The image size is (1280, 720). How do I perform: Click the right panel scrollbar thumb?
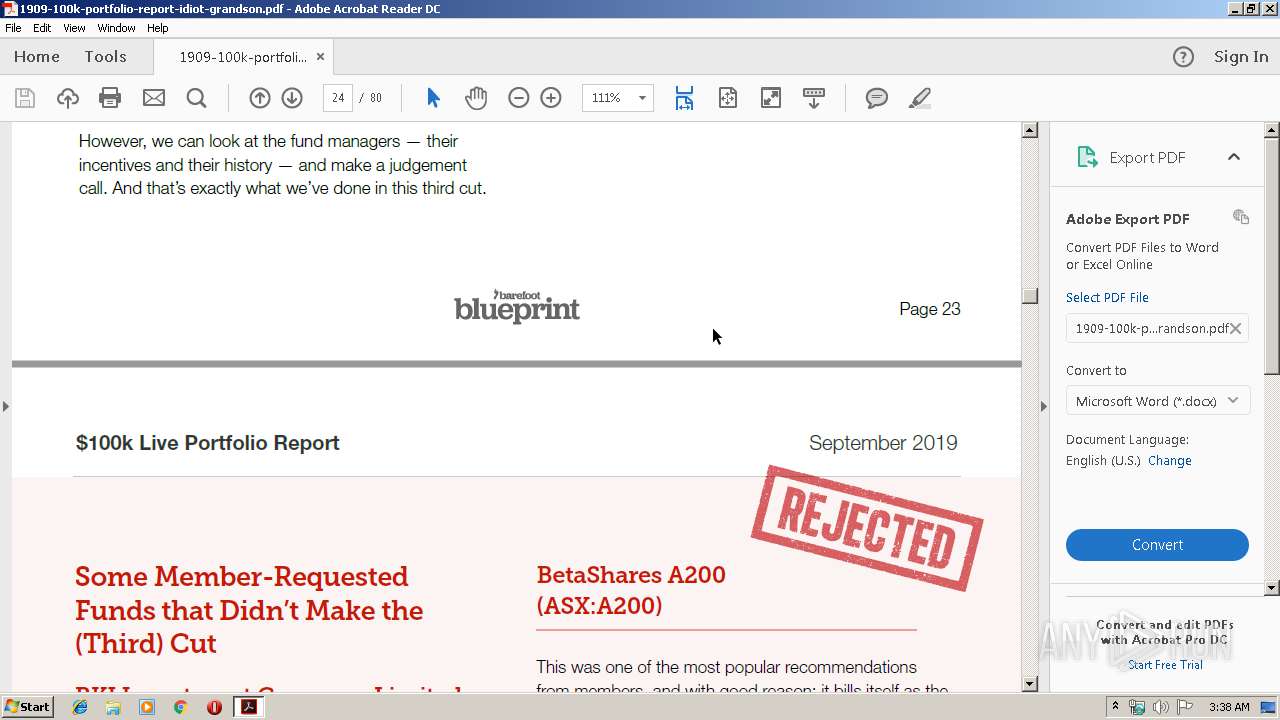point(1272,257)
